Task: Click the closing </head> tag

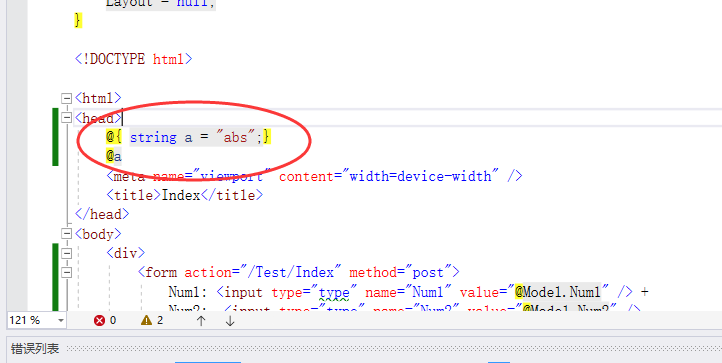Action: coord(102,214)
